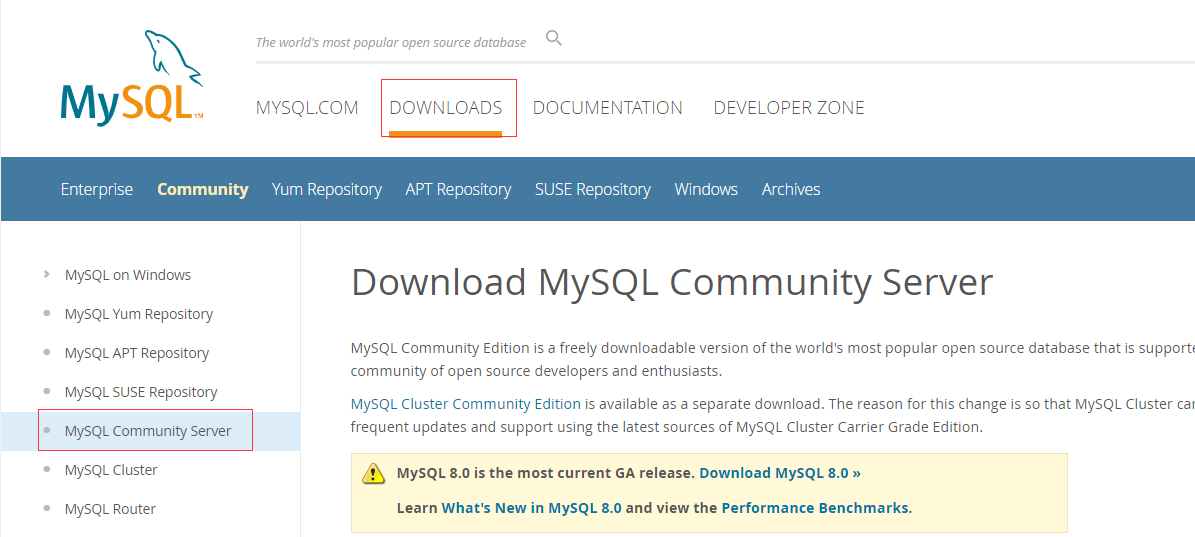The width and height of the screenshot is (1195, 537).
Task: Open MySQL on Windows sidebar link
Action: point(128,275)
